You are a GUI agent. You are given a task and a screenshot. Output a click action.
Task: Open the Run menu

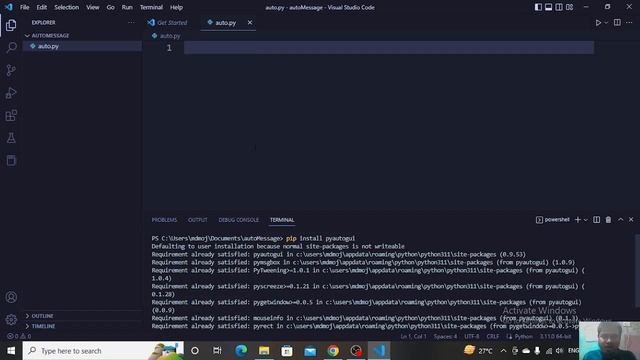(x=127, y=7)
